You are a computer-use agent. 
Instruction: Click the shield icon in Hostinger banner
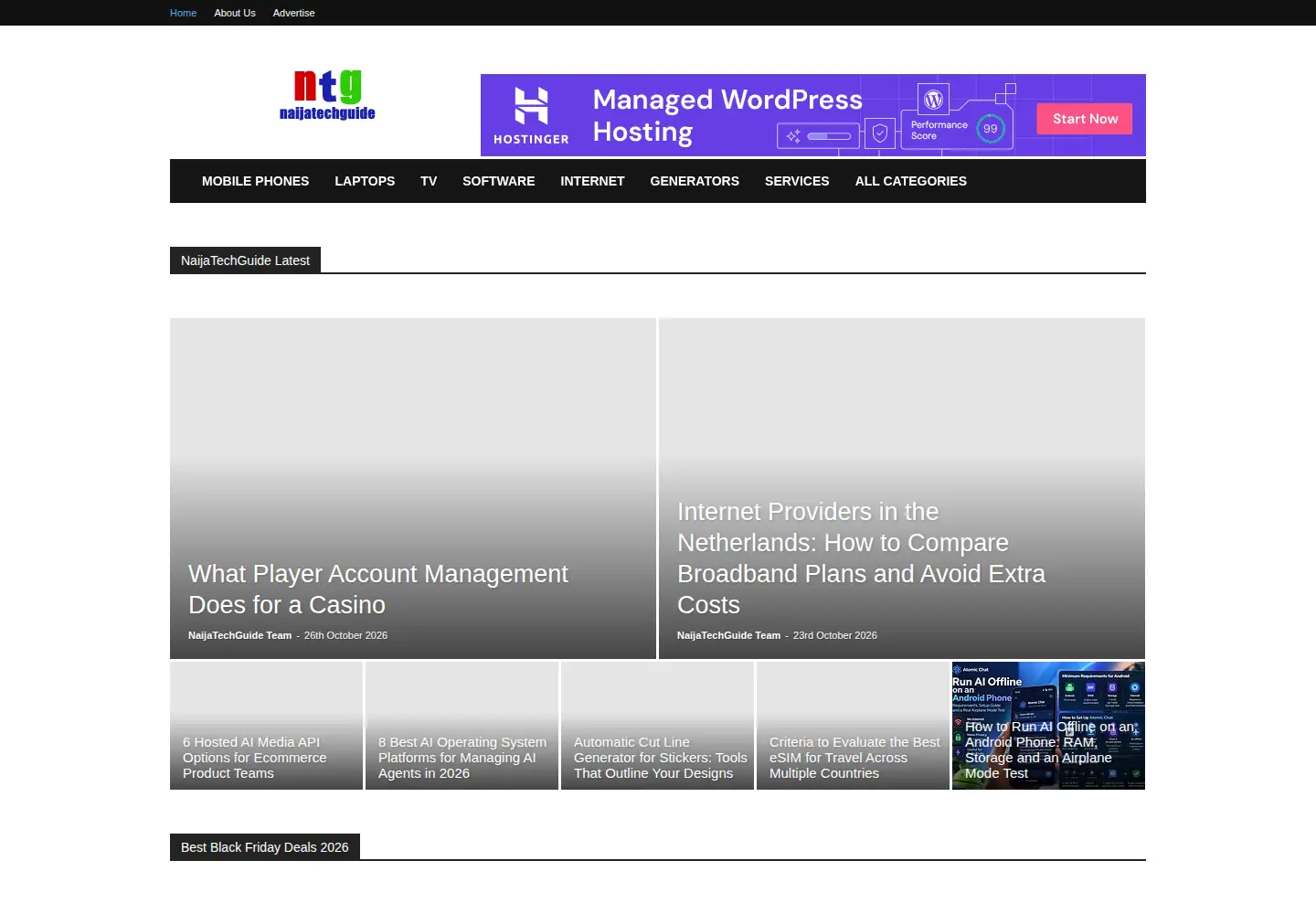click(879, 134)
